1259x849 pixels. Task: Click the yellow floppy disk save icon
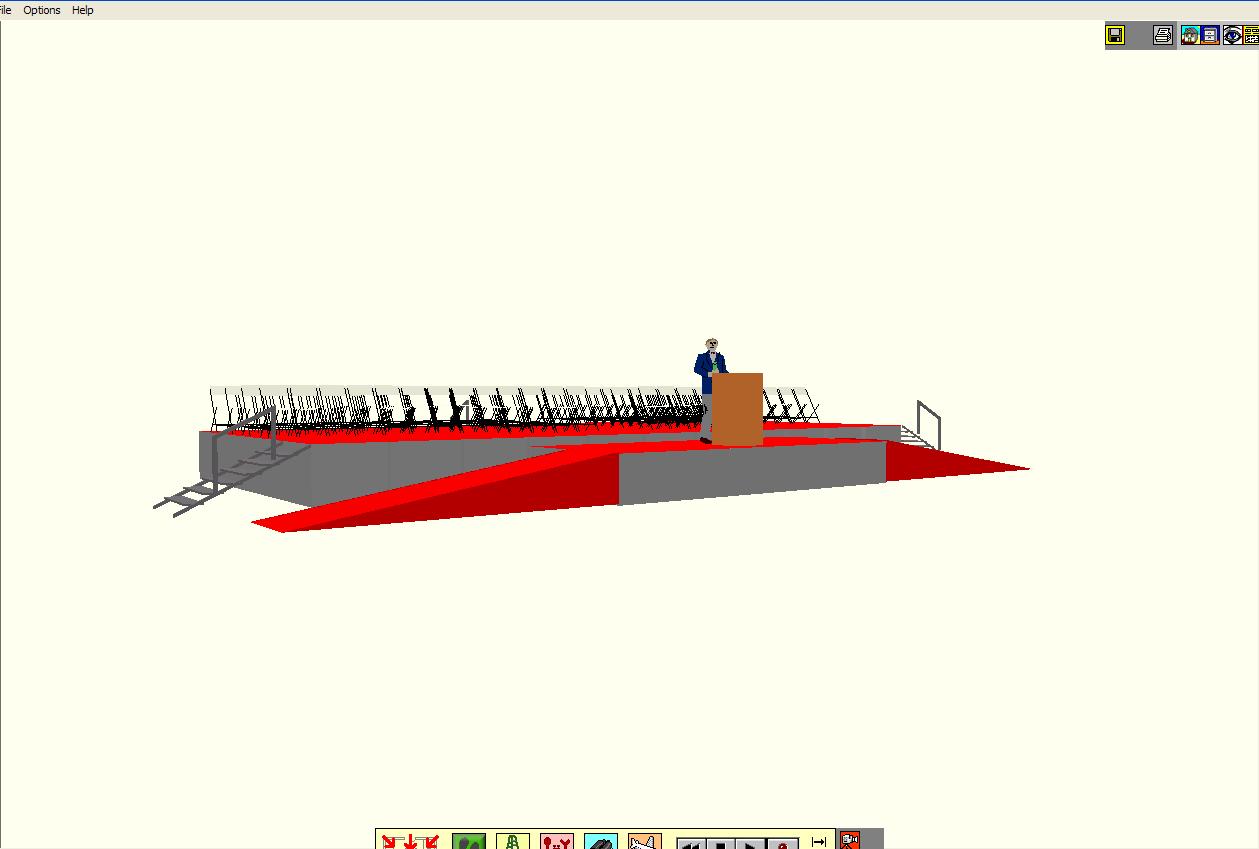[1115, 36]
